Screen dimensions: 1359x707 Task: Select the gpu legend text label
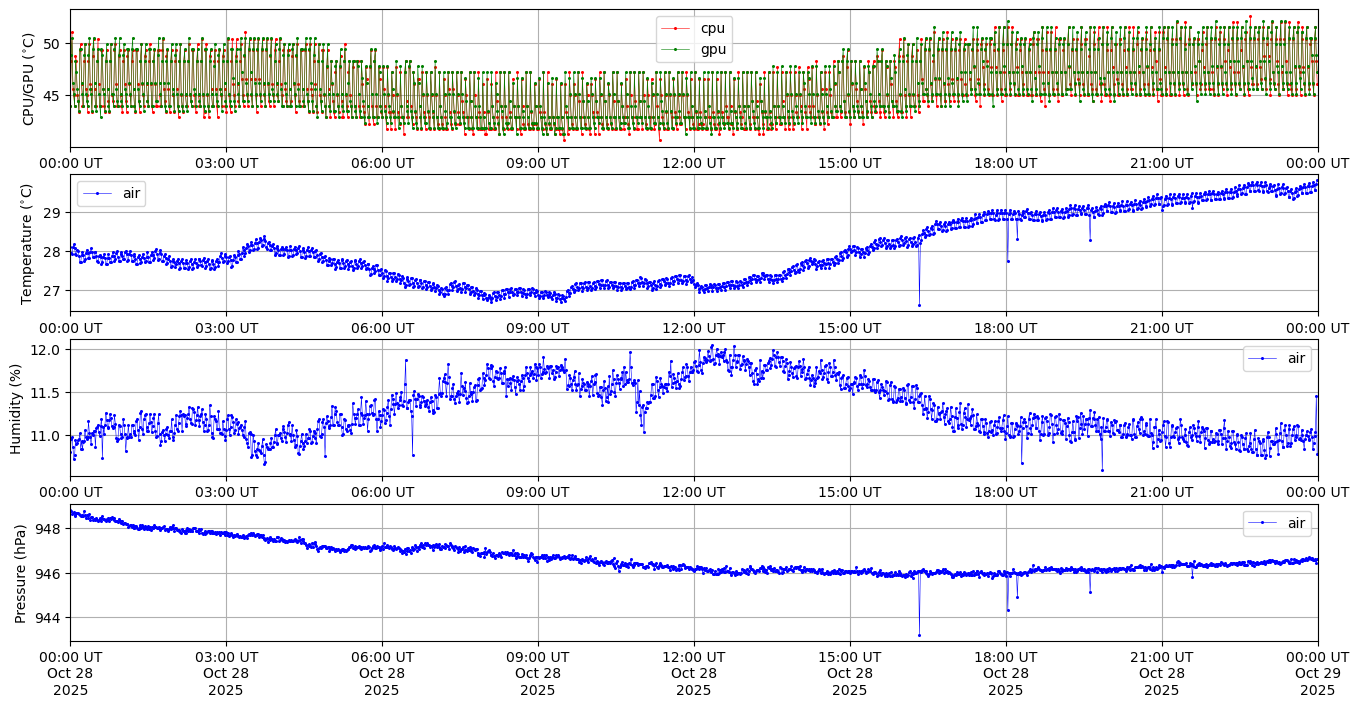pos(712,49)
